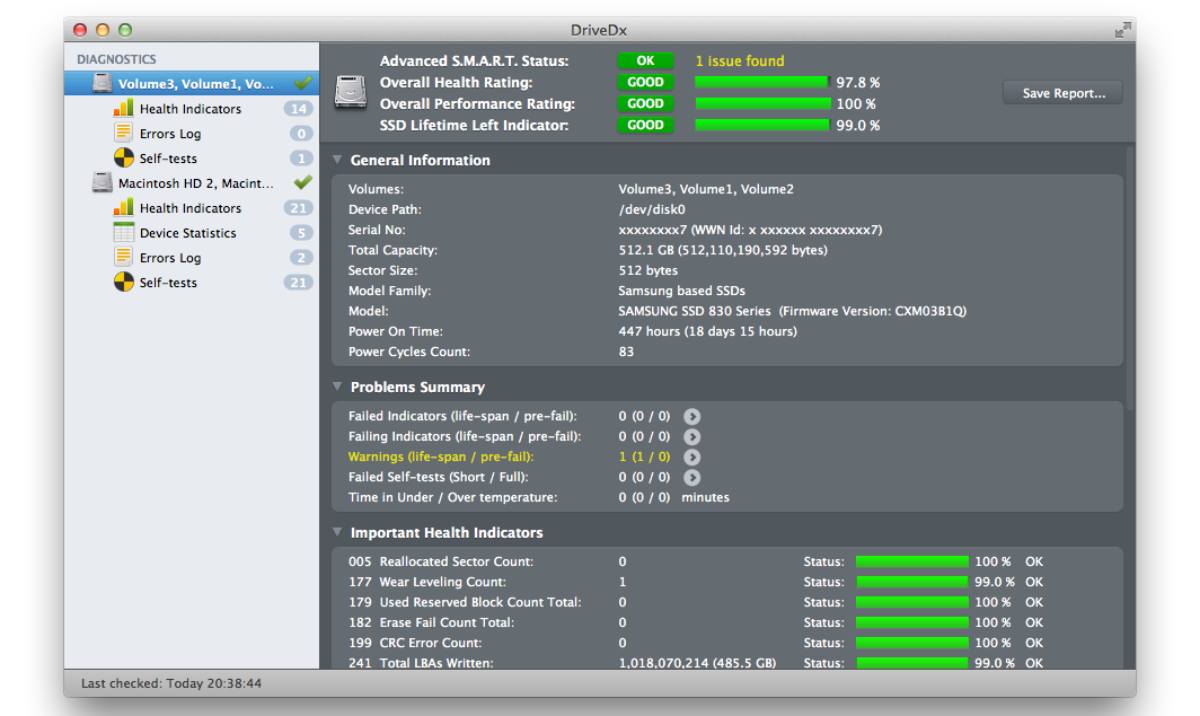This screenshot has width=1200, height=716.
Task: Click the Volume3 drive icon in sidebar
Action: (102, 84)
